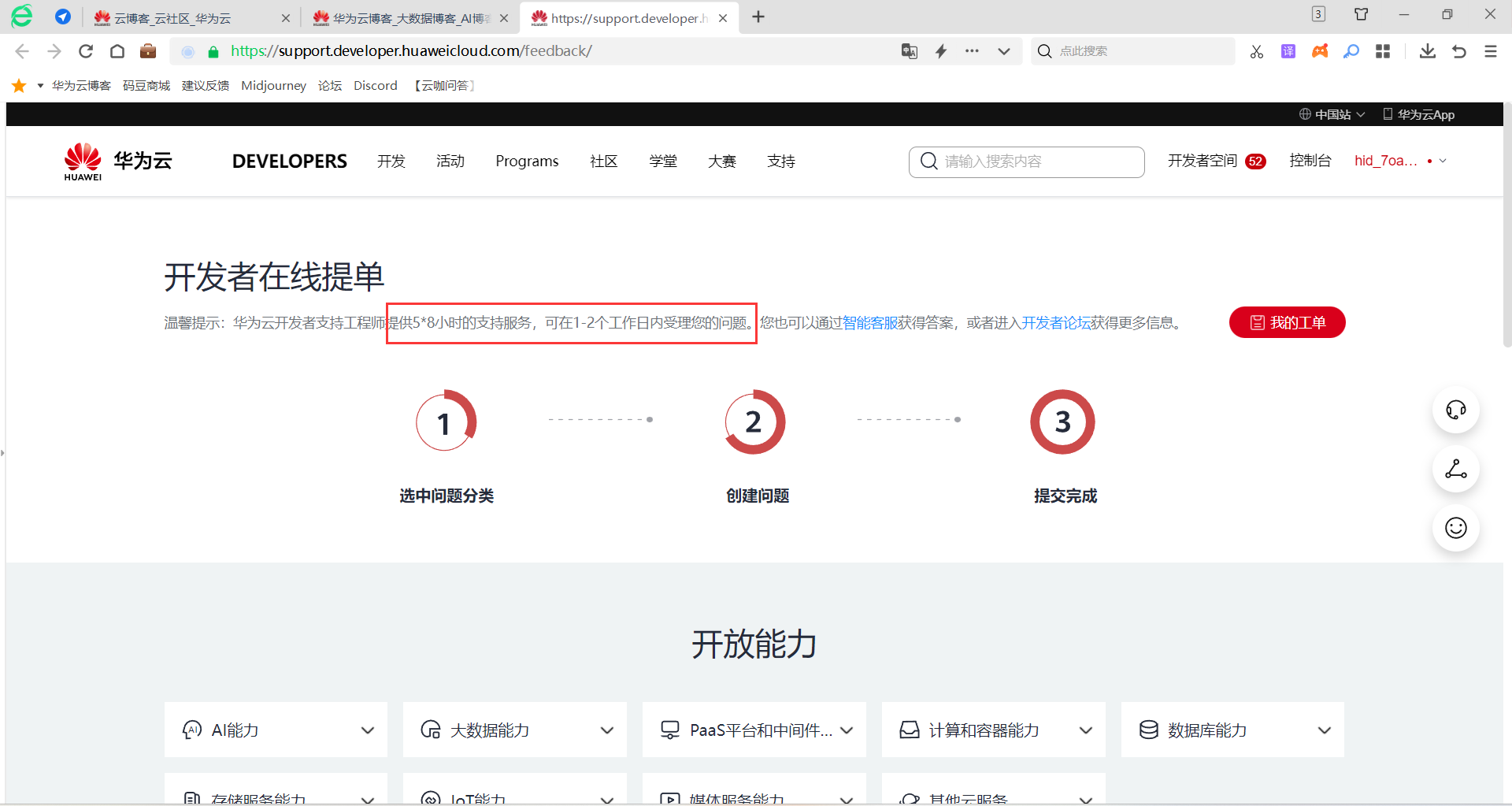Click the browser back arrow
This screenshot has height=806, width=1512.
click(x=22, y=51)
